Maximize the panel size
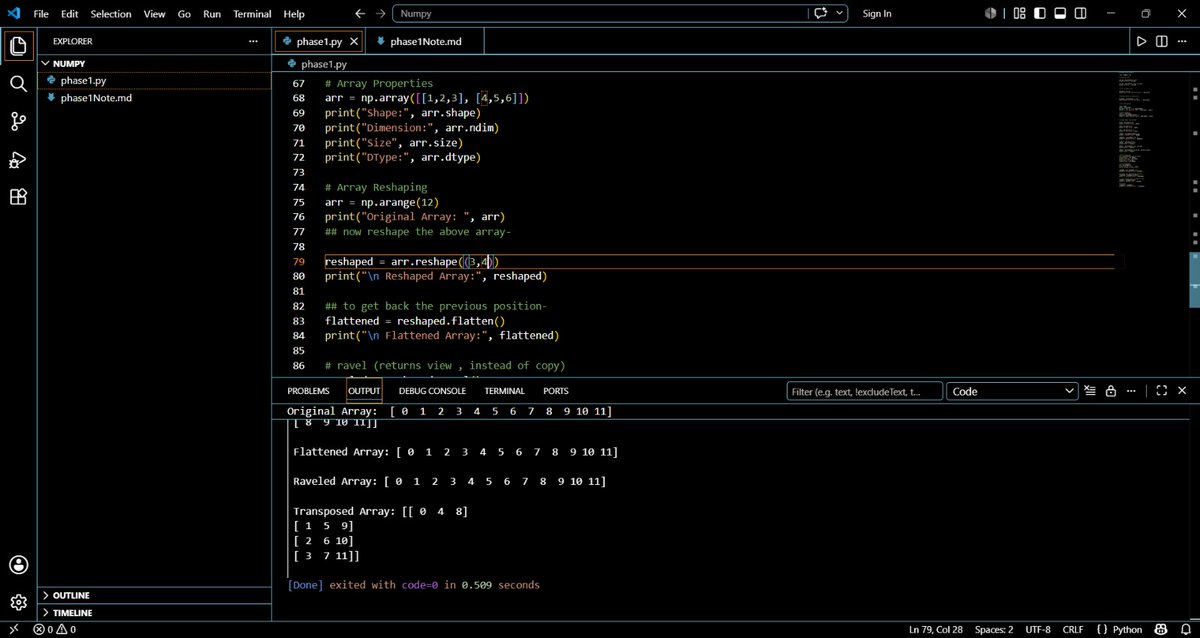1200x638 pixels. [1162, 391]
